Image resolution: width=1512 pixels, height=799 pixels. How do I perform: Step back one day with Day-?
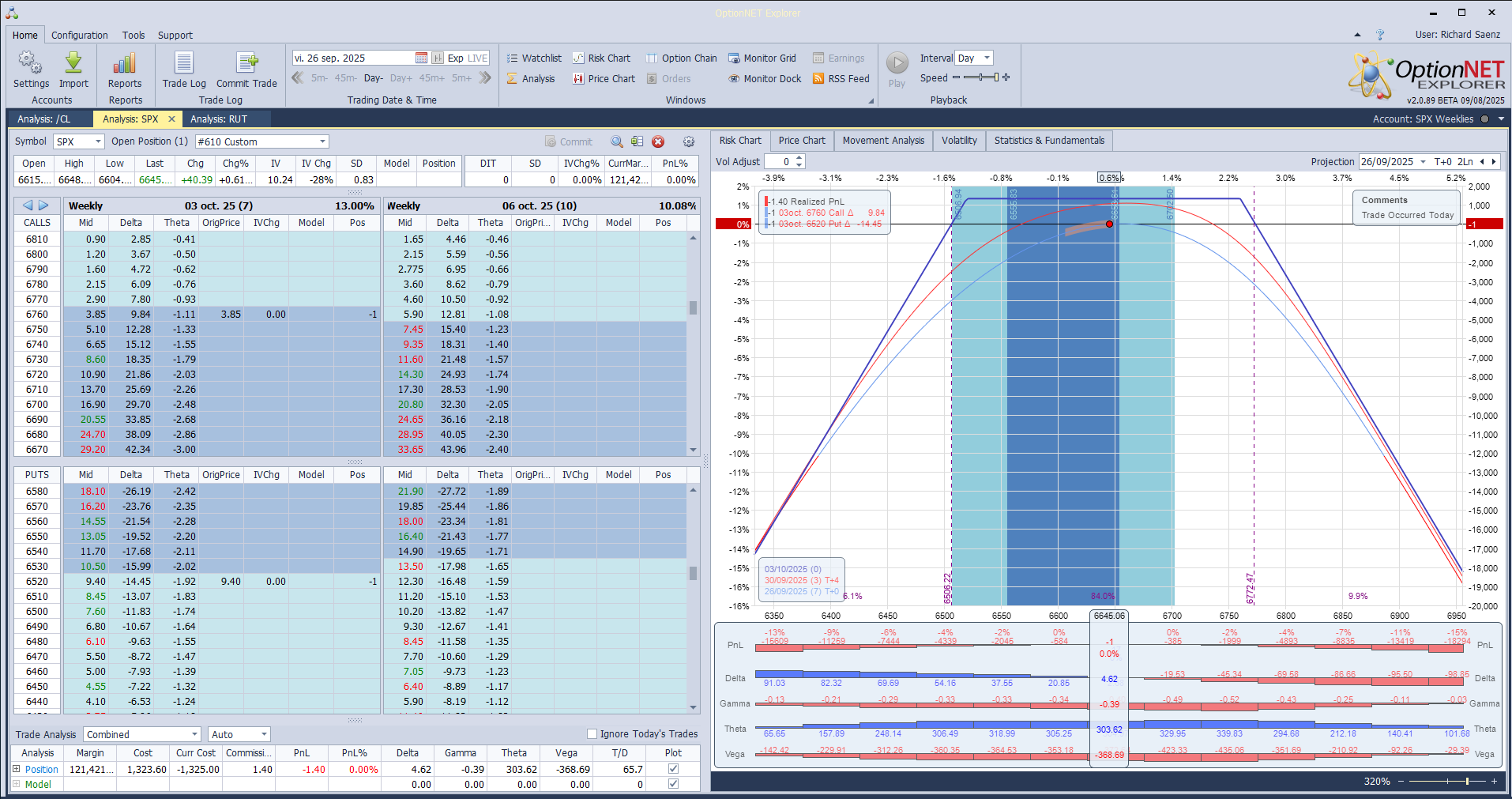pyautogui.click(x=374, y=78)
